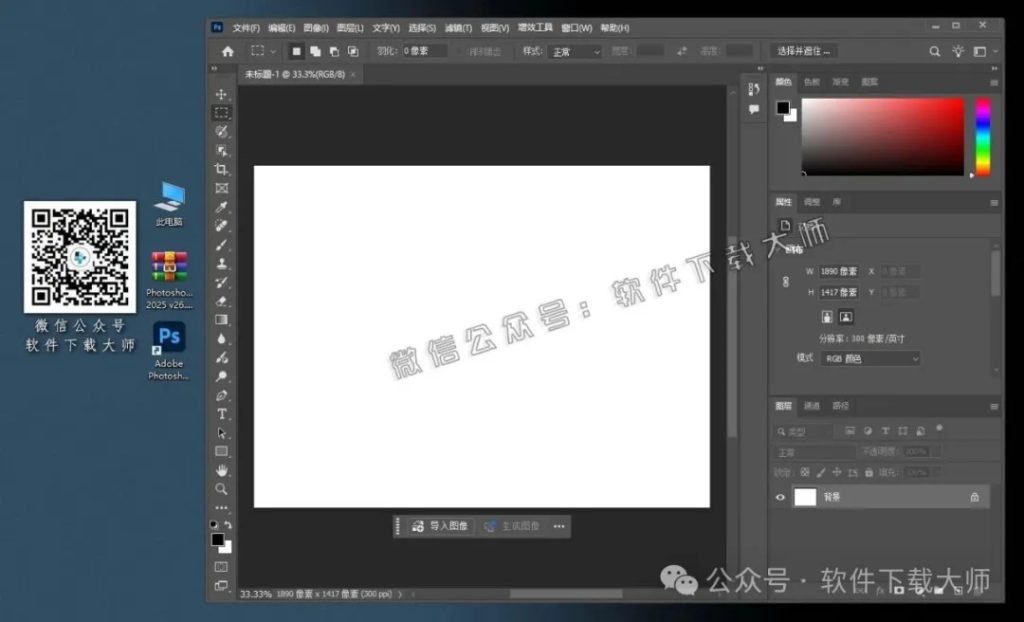Hide the 背景 layer with its eye toggle
The height and width of the screenshot is (622, 1024).
(782, 497)
